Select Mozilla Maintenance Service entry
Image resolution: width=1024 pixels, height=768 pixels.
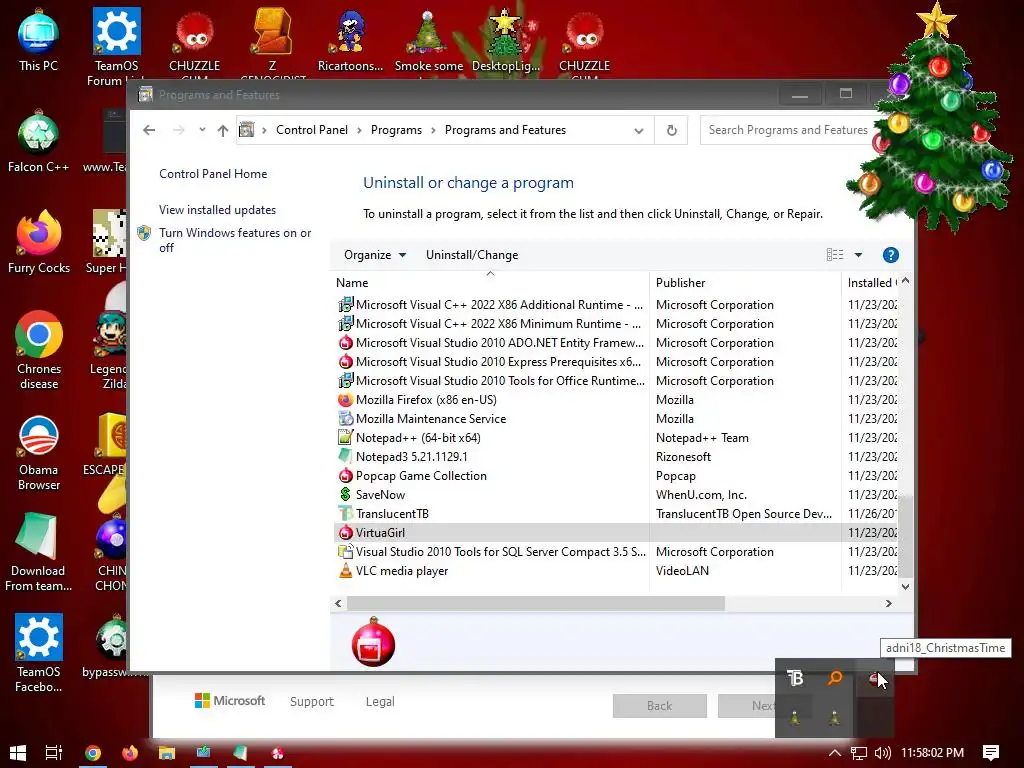coord(616,419)
